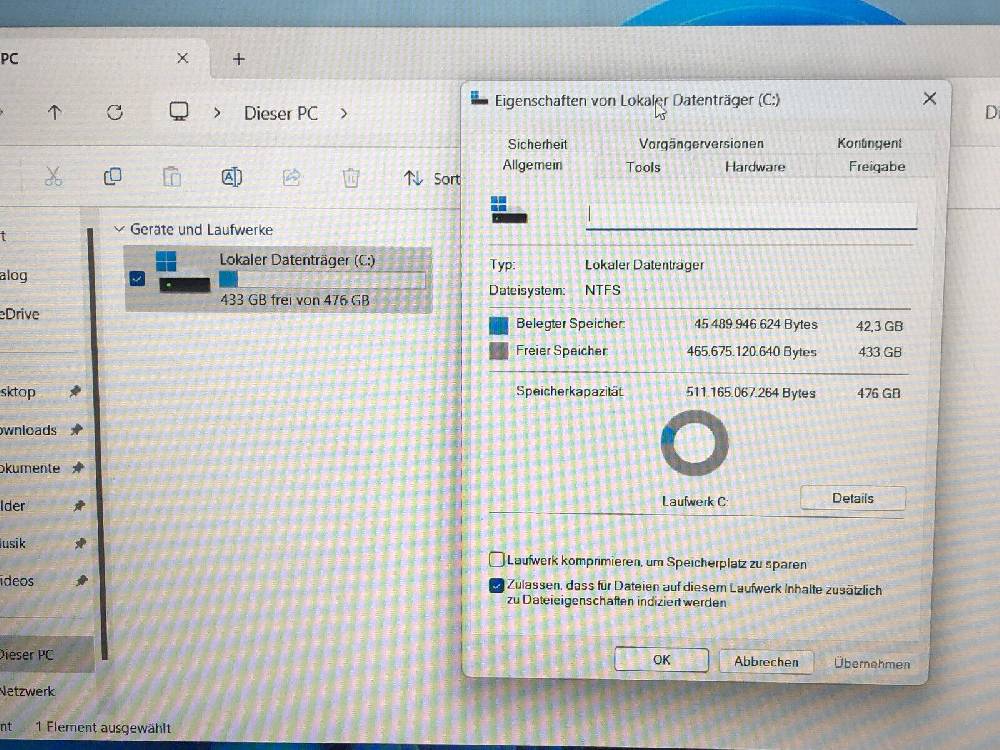Select Netzwerk in the sidebar
Screen dimensions: 1000x750
27,691
